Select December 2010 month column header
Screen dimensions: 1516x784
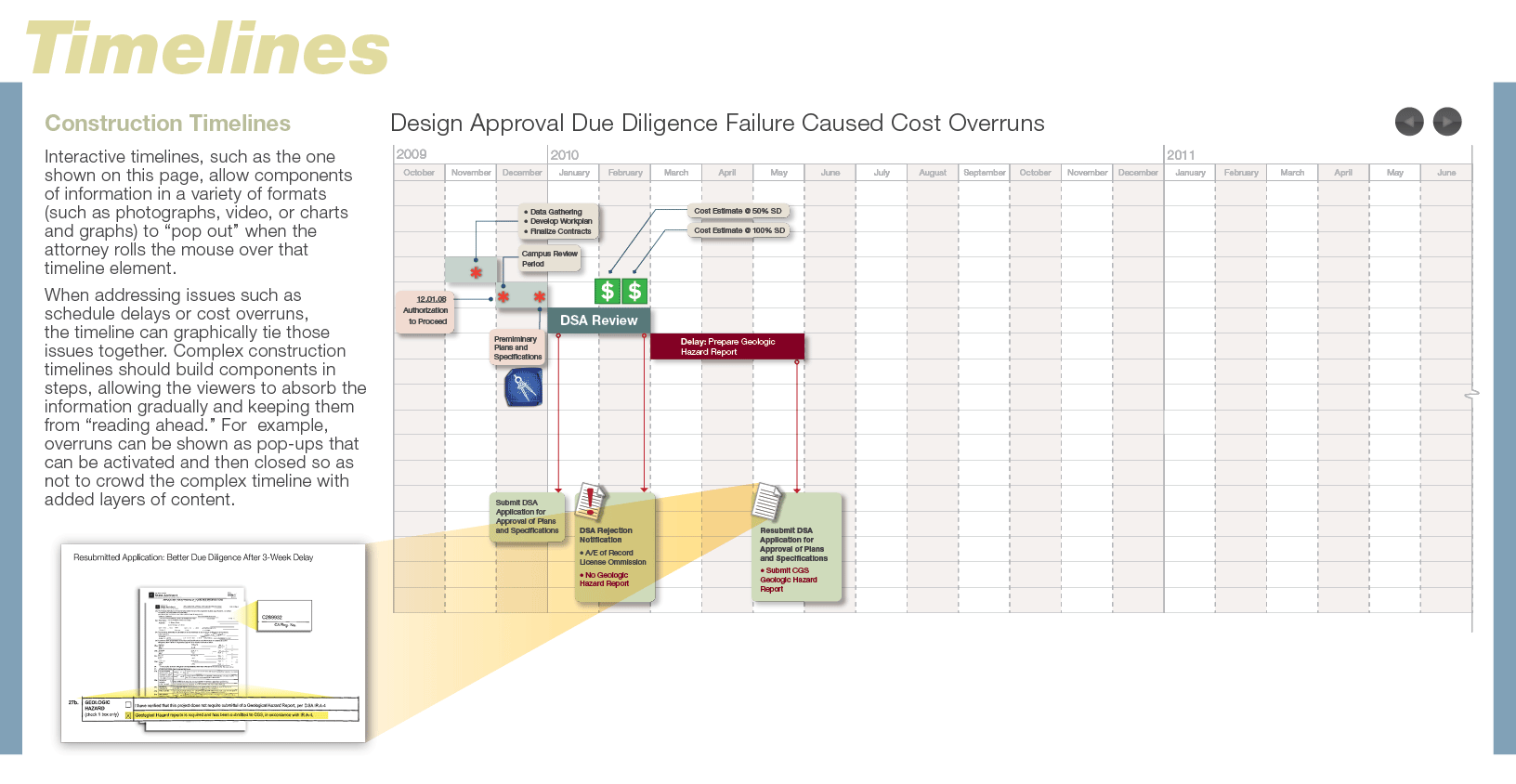tap(1138, 173)
